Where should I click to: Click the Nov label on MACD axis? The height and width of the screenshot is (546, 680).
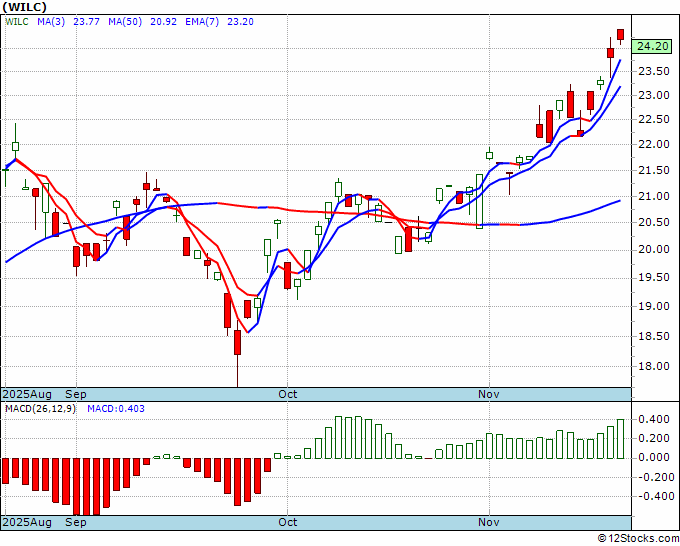click(x=489, y=522)
